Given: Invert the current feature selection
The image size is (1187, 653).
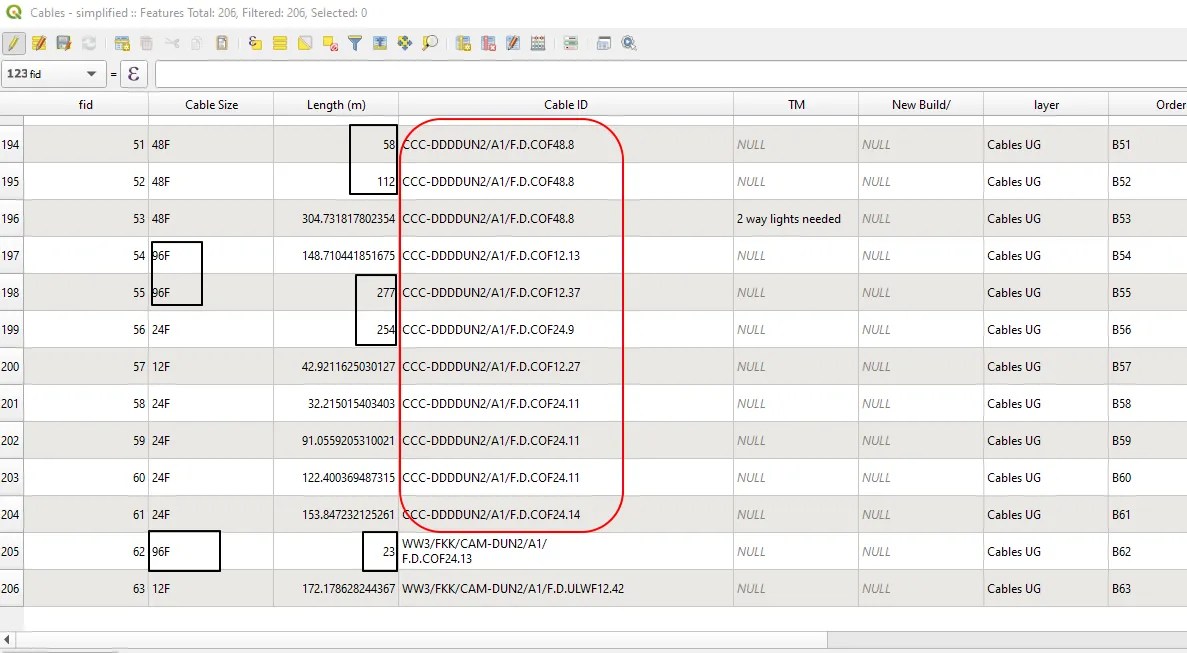Looking at the screenshot, I should click(305, 43).
